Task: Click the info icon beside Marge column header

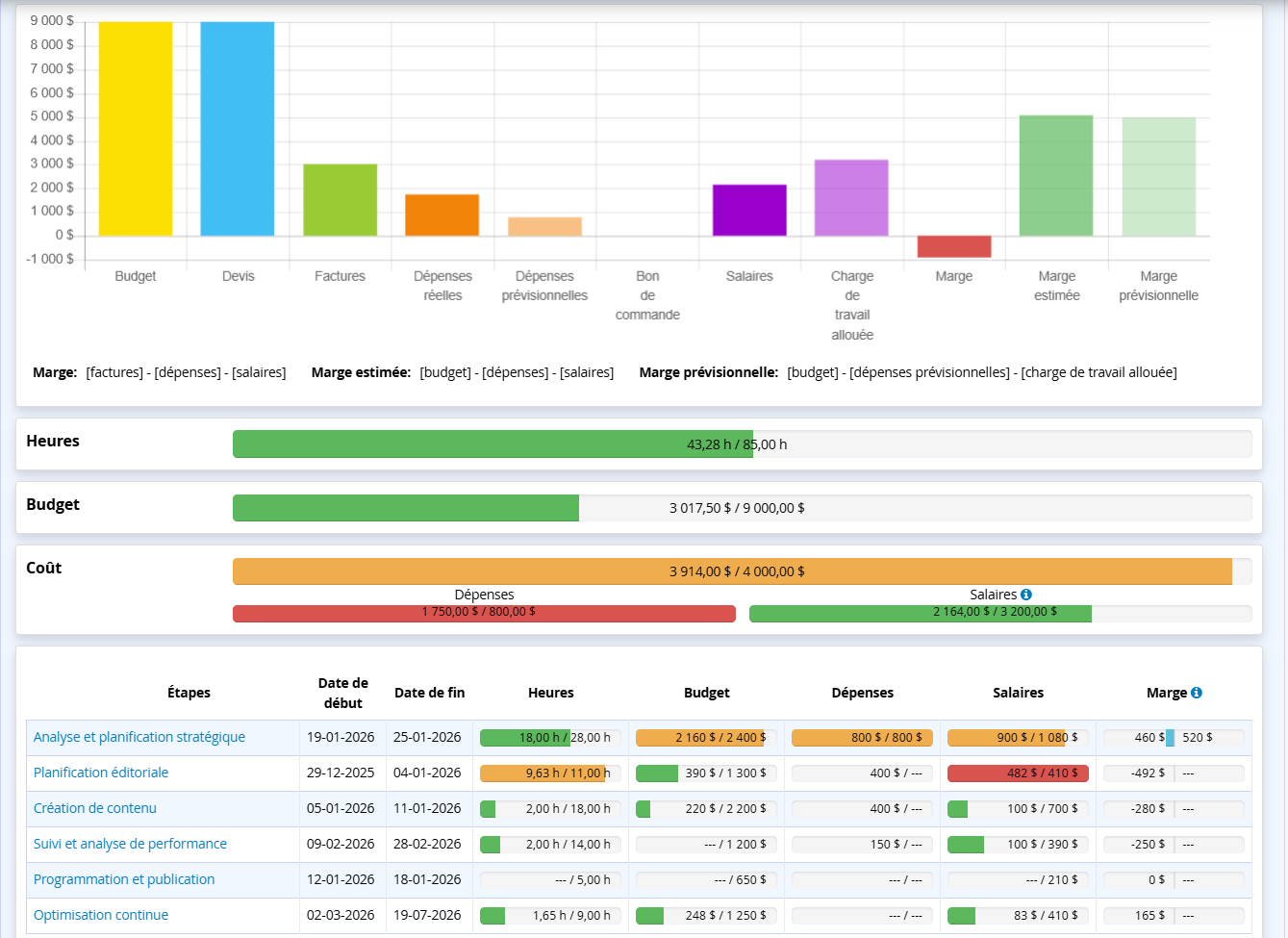Action: pyautogui.click(x=1197, y=693)
